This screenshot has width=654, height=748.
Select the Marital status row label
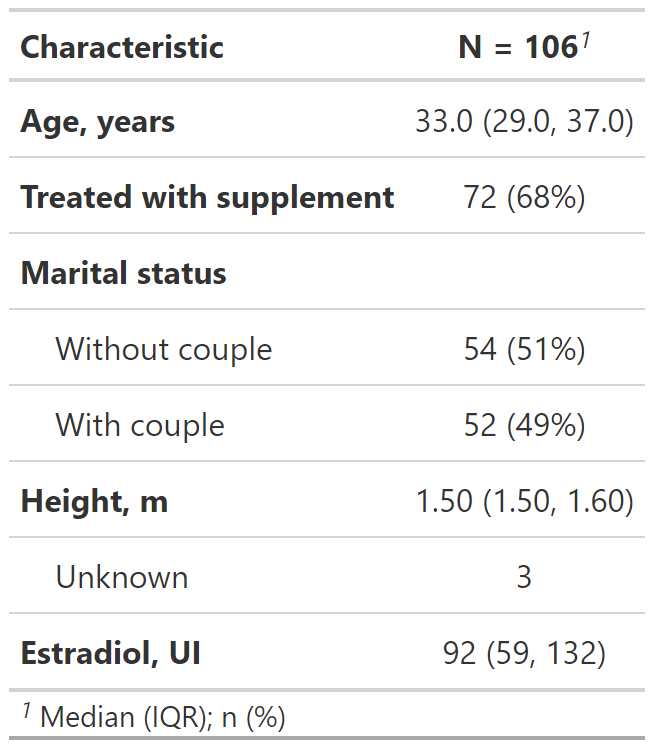coord(124,273)
